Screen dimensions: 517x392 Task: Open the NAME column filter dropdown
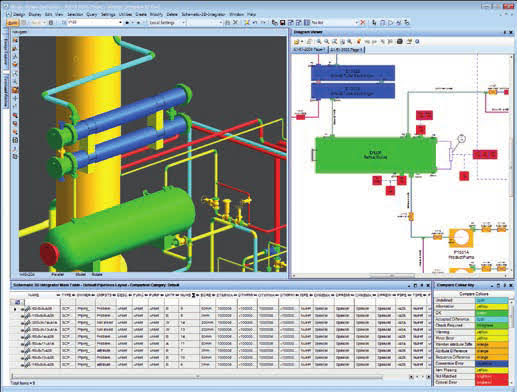click(58, 295)
